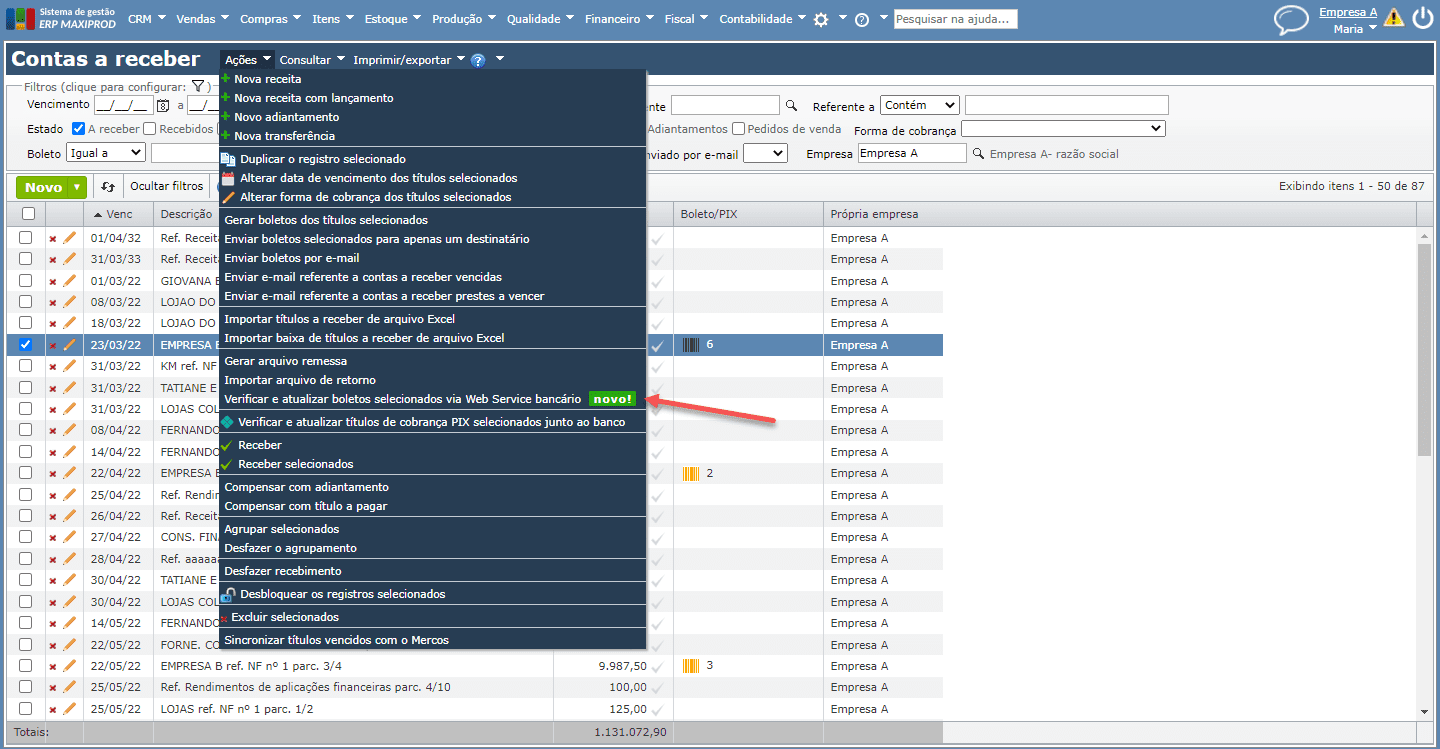The height and width of the screenshot is (749, 1440).
Task: Click the edit pencil on row 08/03/22
Action: click(69, 302)
